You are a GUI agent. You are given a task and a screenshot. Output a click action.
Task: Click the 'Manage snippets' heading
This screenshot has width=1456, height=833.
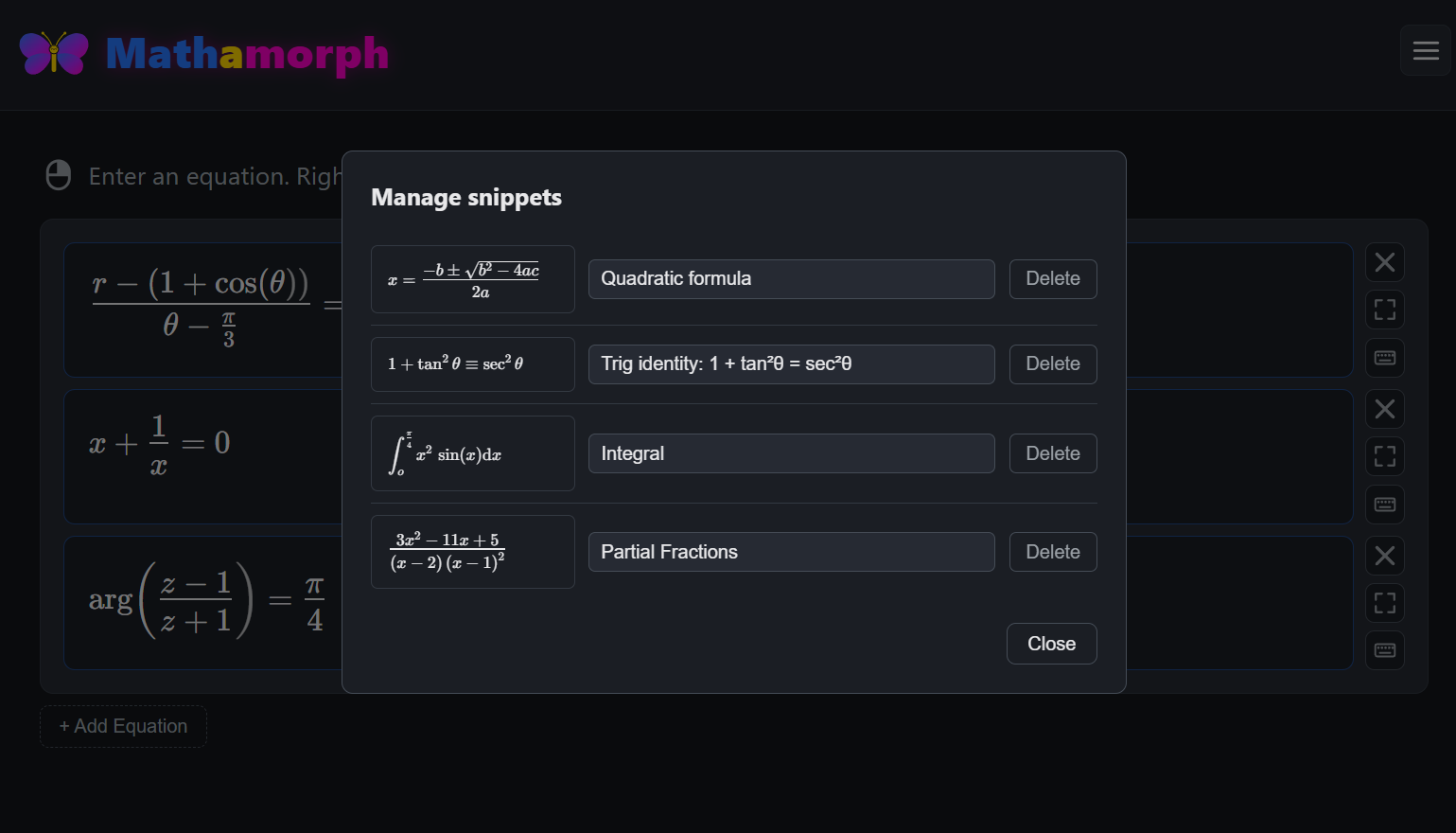[466, 197]
